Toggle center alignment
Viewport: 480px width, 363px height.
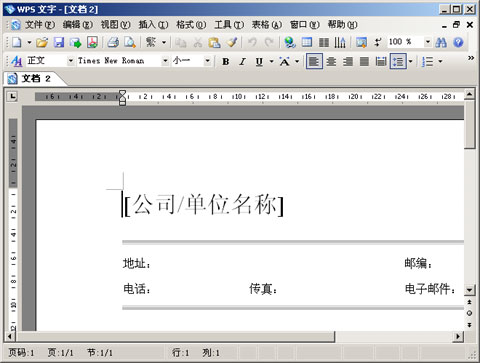331,61
